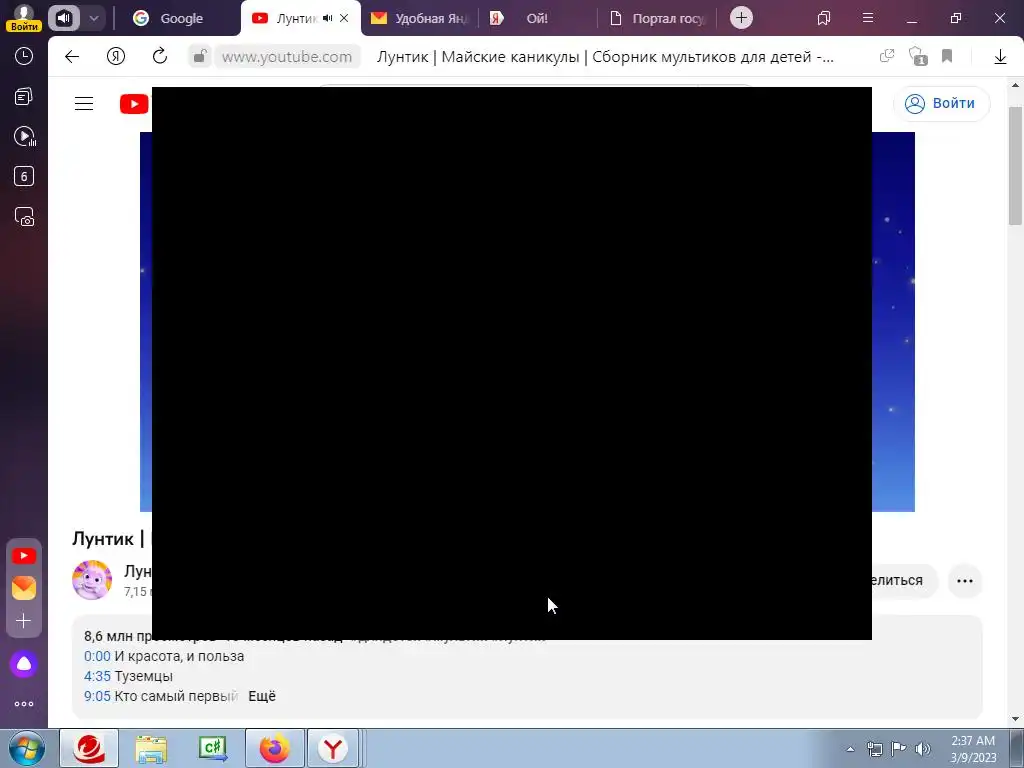Launch Alice voice assistant in the sidebar
1024x768 pixels.
(24, 664)
